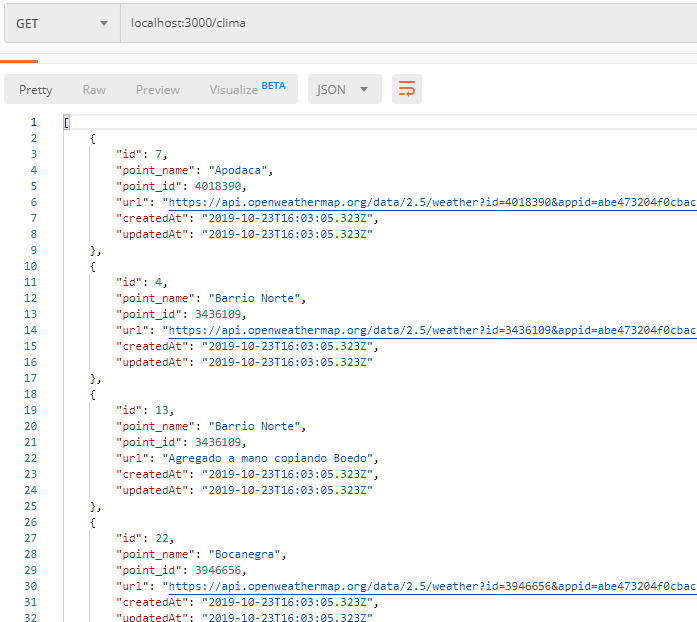Click the "Agregado a mano copiando Boedo" string

pyautogui.click(x=270, y=458)
